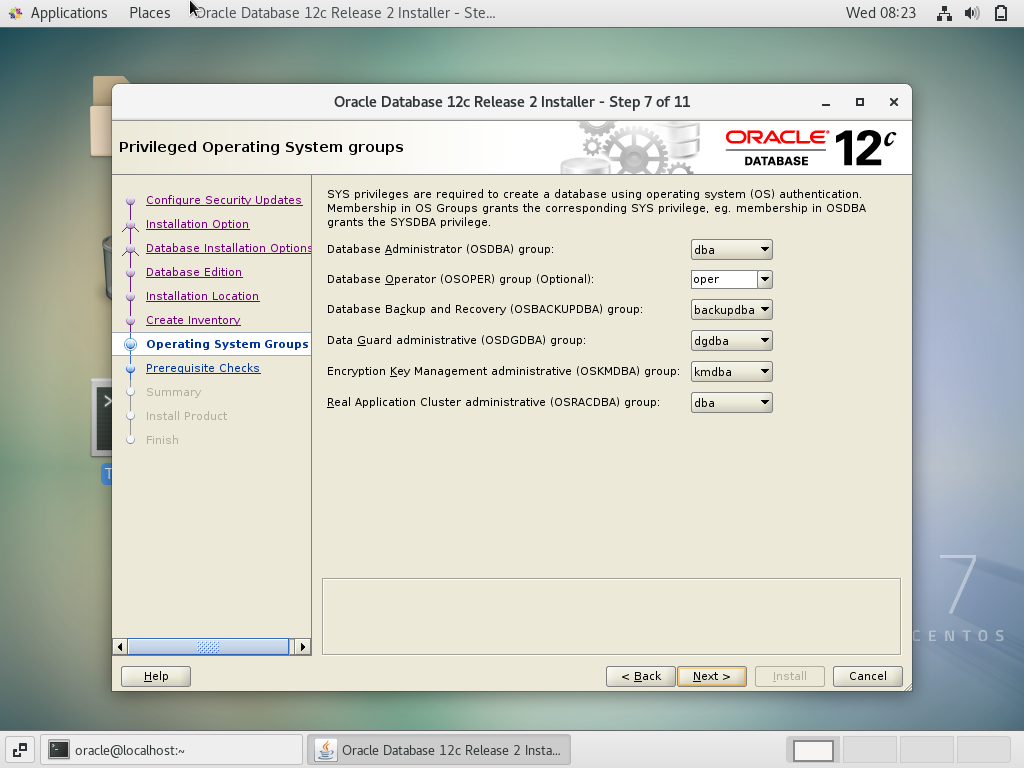This screenshot has height=768, width=1024.
Task: Open the Create Inventory step
Action: [193, 320]
